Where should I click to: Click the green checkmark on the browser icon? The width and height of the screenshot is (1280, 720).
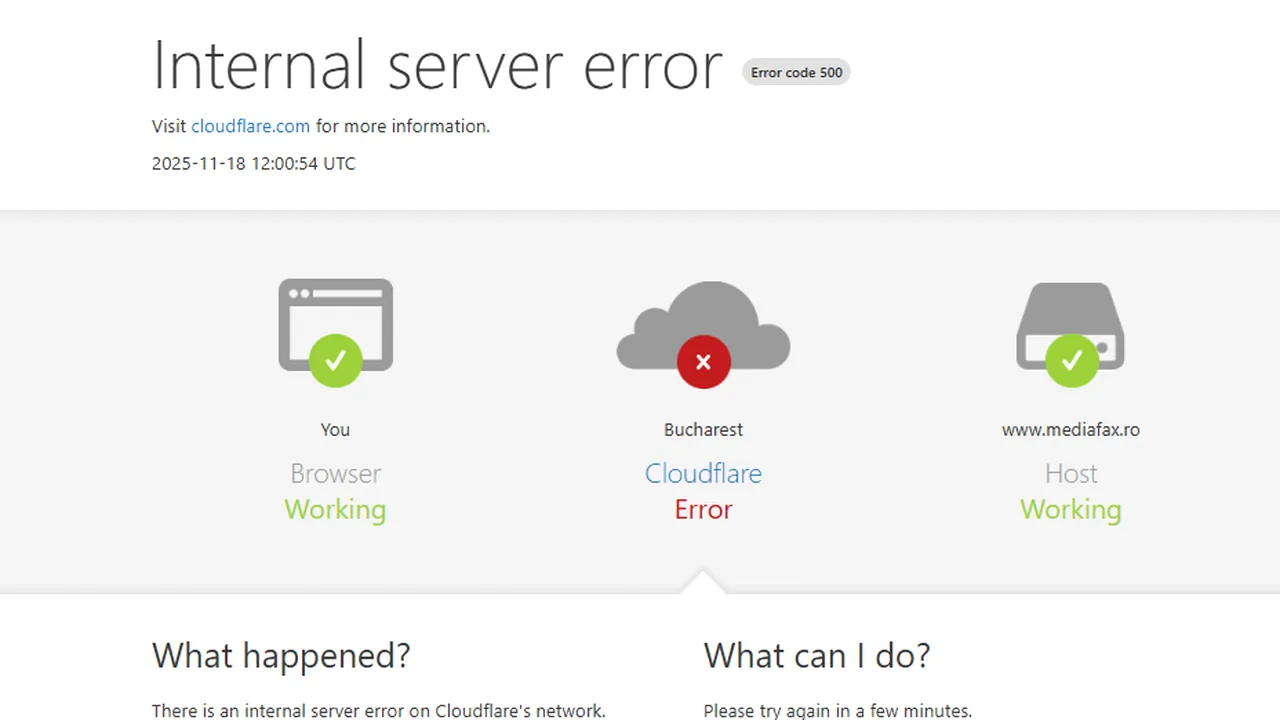tap(335, 360)
